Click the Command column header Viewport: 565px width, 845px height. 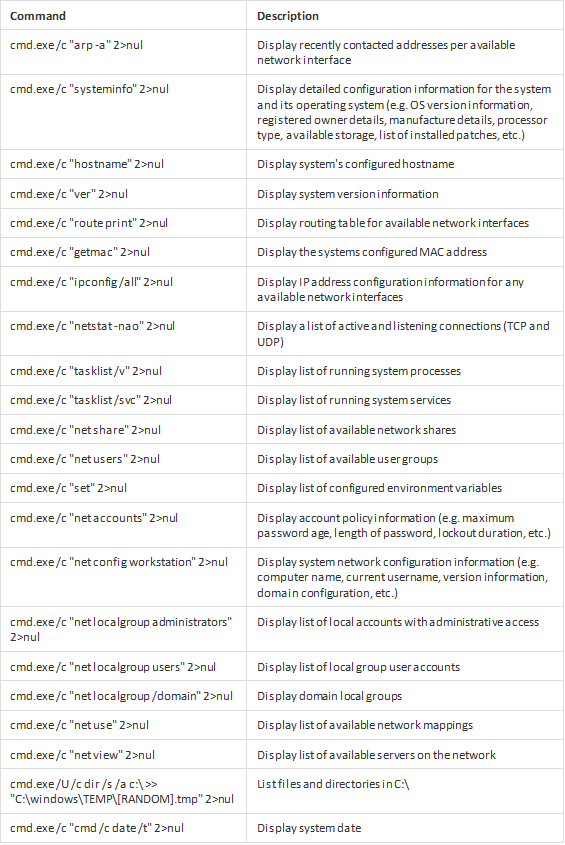tap(38, 16)
